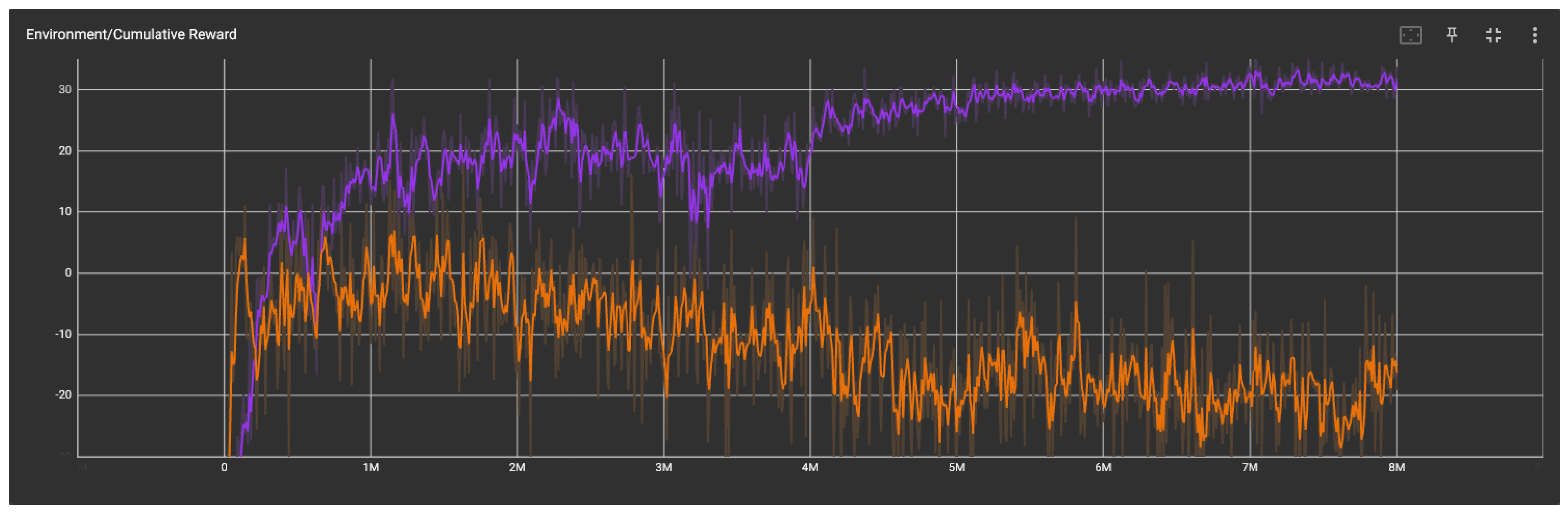Click the 2M step label on x-axis

(517, 467)
